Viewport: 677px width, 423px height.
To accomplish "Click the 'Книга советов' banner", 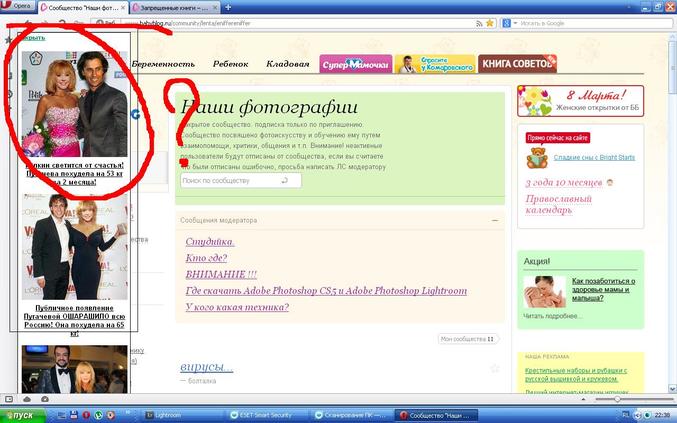I will [x=516, y=64].
